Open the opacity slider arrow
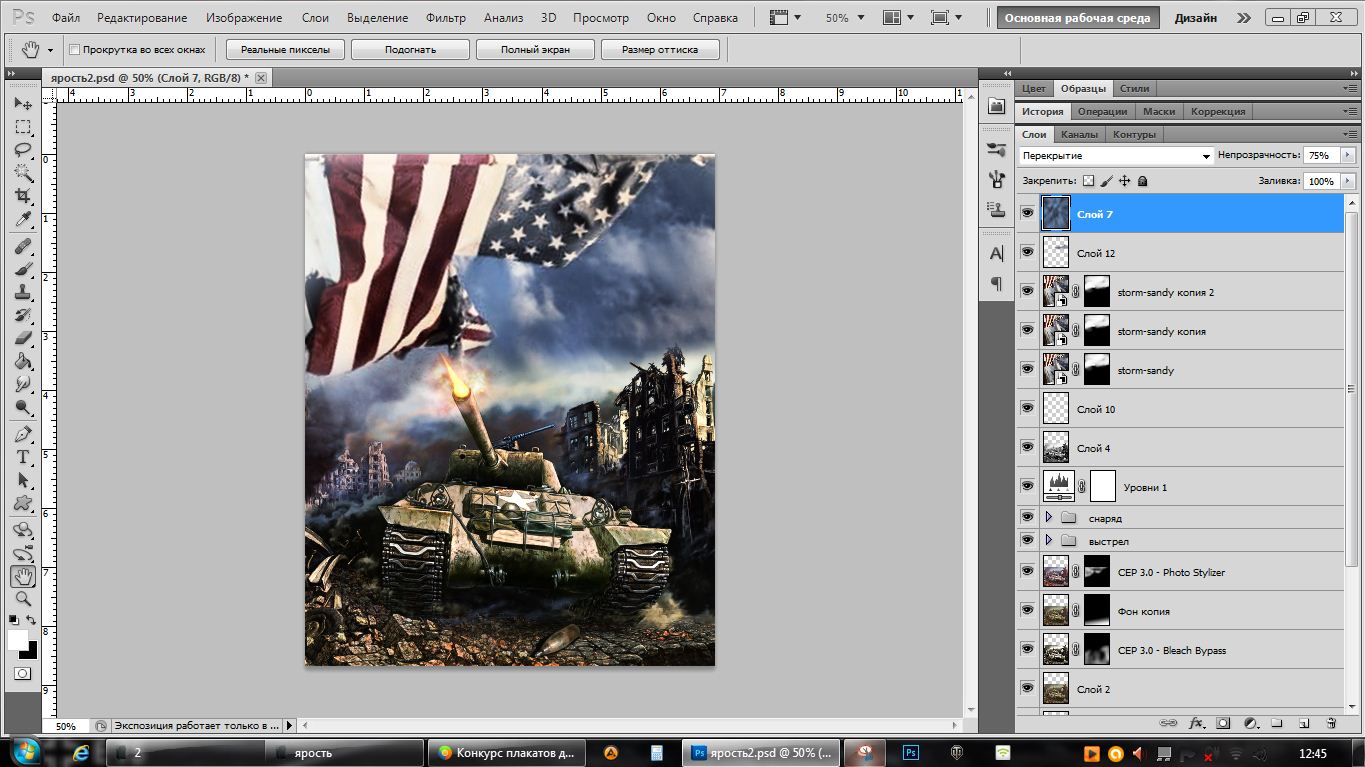Image resolution: width=1365 pixels, height=767 pixels. pyautogui.click(x=1348, y=156)
